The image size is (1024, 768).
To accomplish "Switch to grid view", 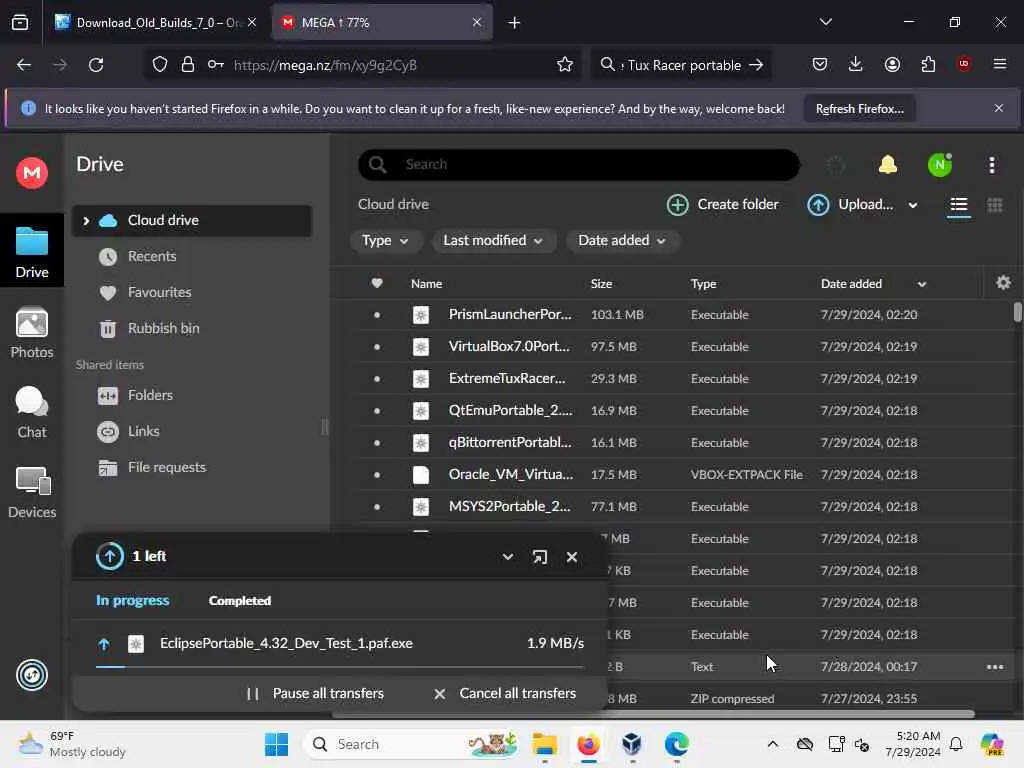I will click(995, 205).
